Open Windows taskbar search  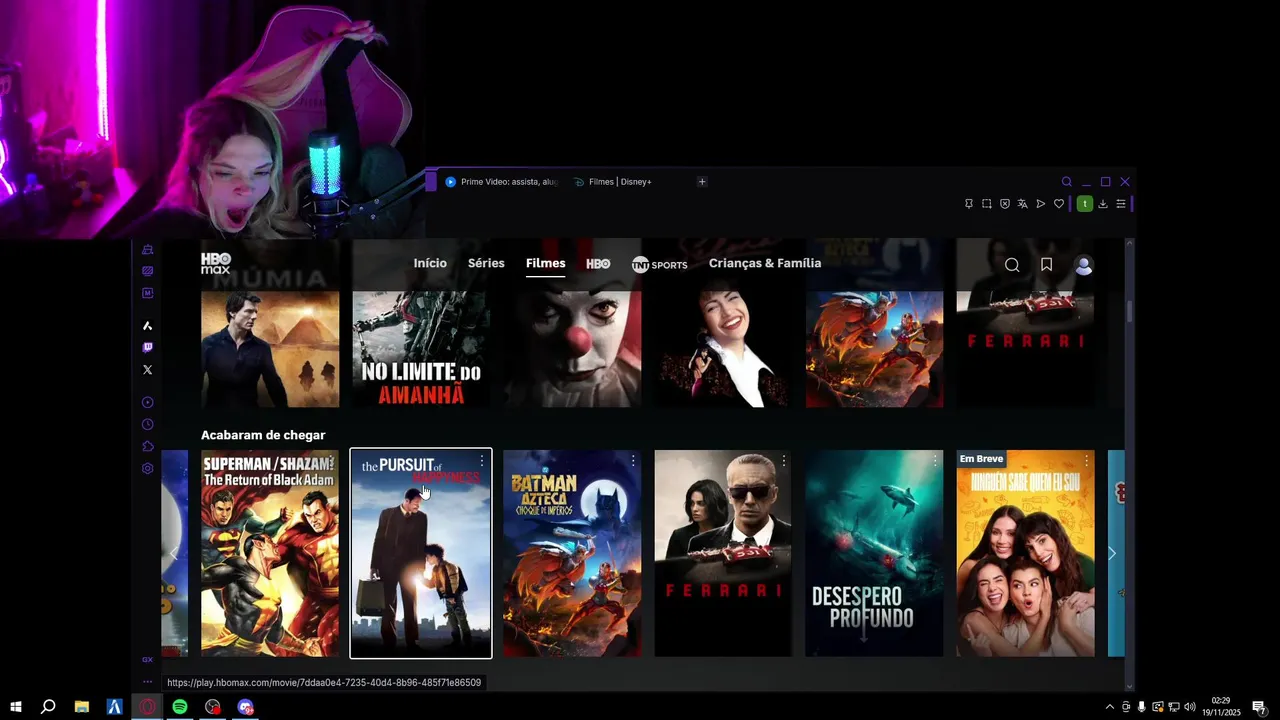click(x=47, y=707)
